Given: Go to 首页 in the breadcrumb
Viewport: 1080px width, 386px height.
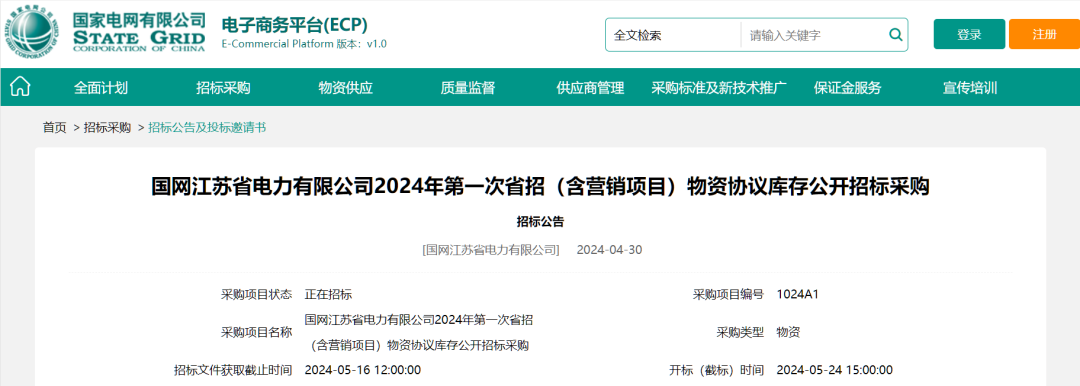Looking at the screenshot, I should point(54,128).
